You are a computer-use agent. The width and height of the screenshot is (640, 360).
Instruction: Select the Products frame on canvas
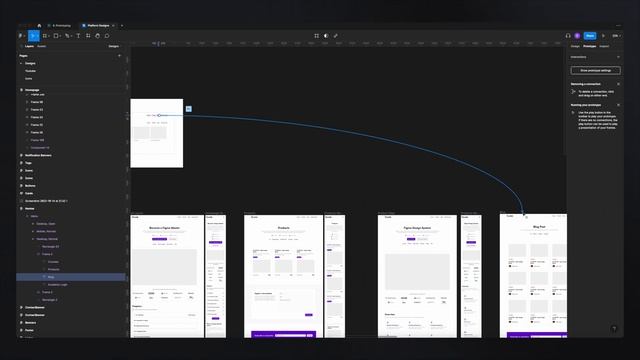(x=283, y=276)
